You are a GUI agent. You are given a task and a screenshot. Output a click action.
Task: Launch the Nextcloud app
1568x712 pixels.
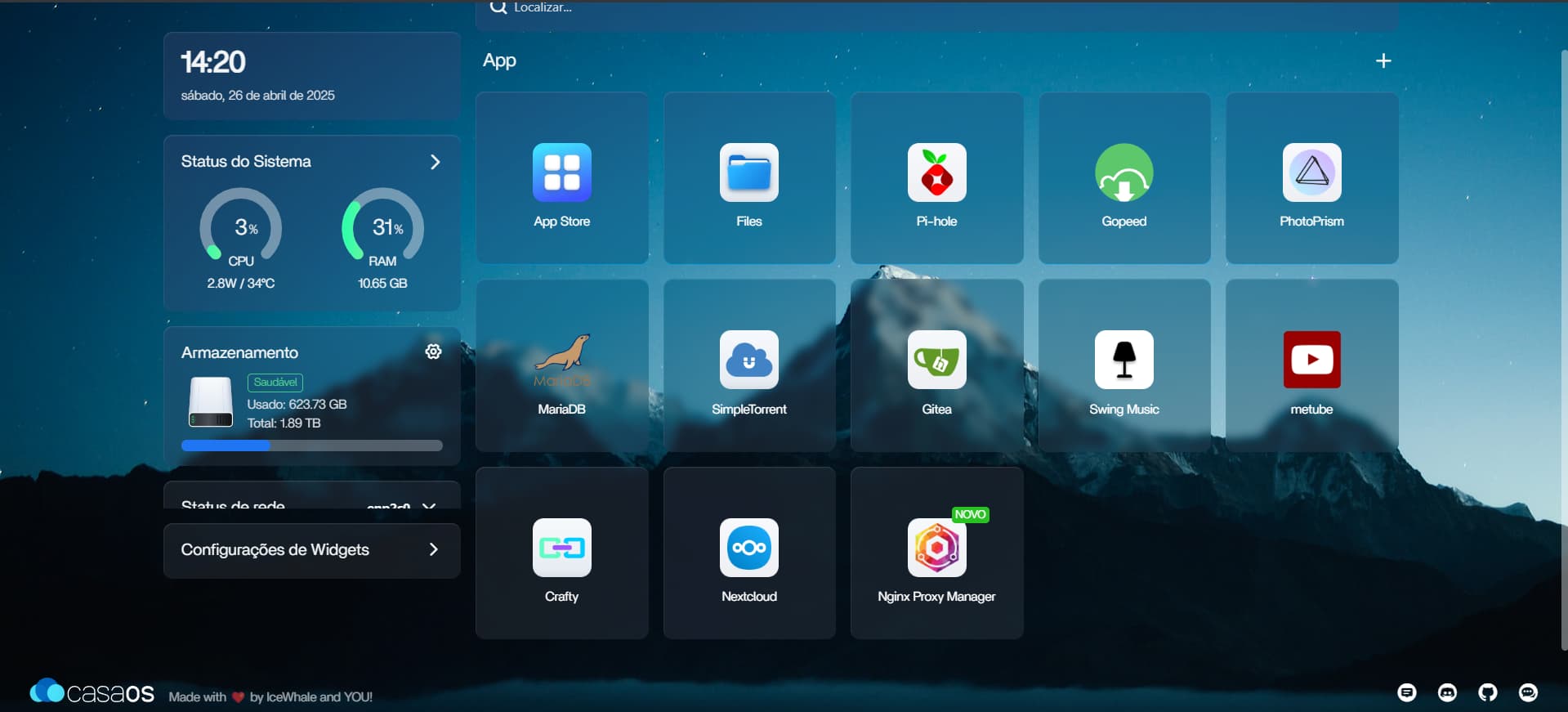[748, 549]
